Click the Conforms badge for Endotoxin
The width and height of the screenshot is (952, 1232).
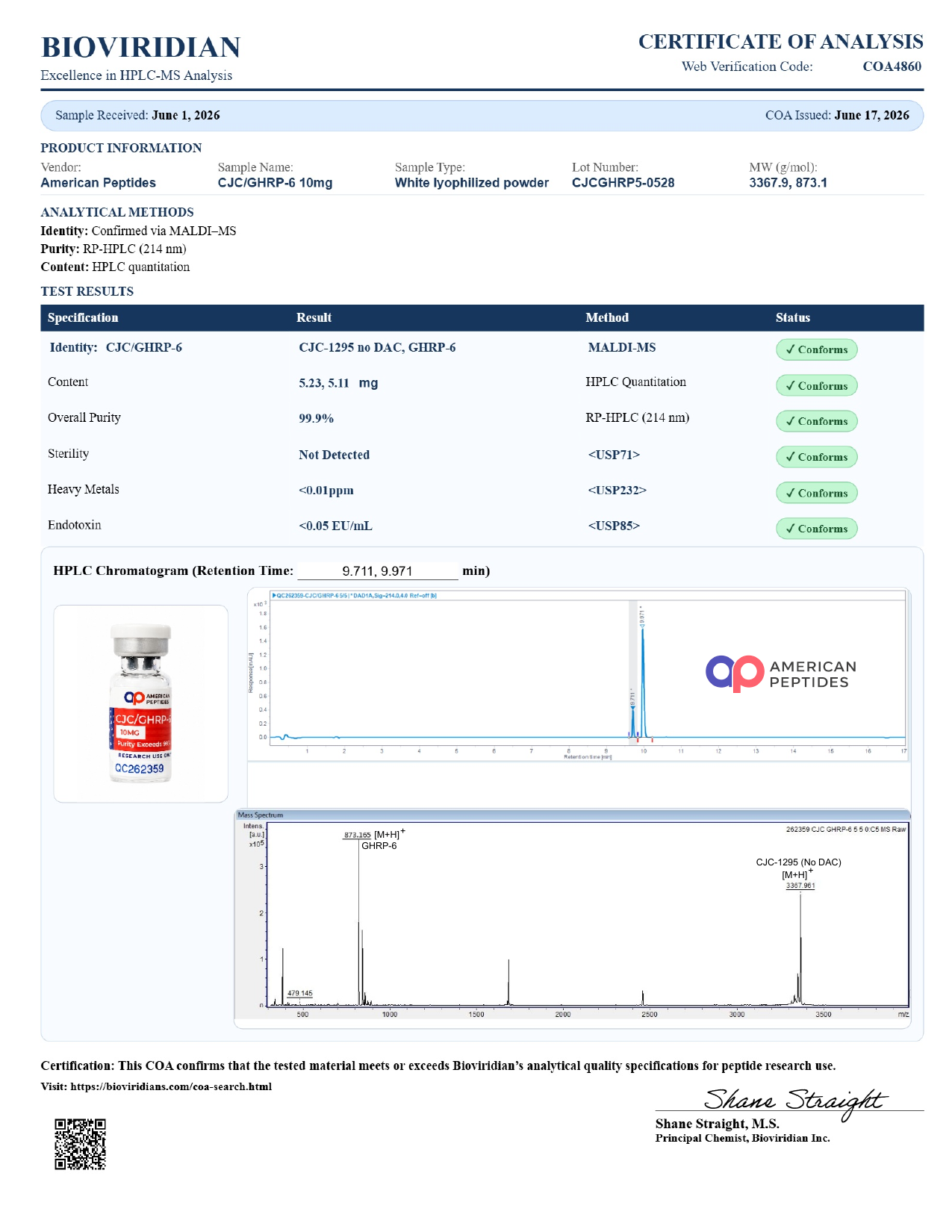click(817, 529)
